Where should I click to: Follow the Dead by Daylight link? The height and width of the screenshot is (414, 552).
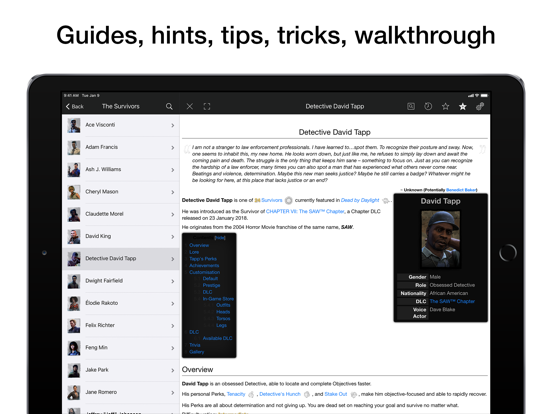360,200
